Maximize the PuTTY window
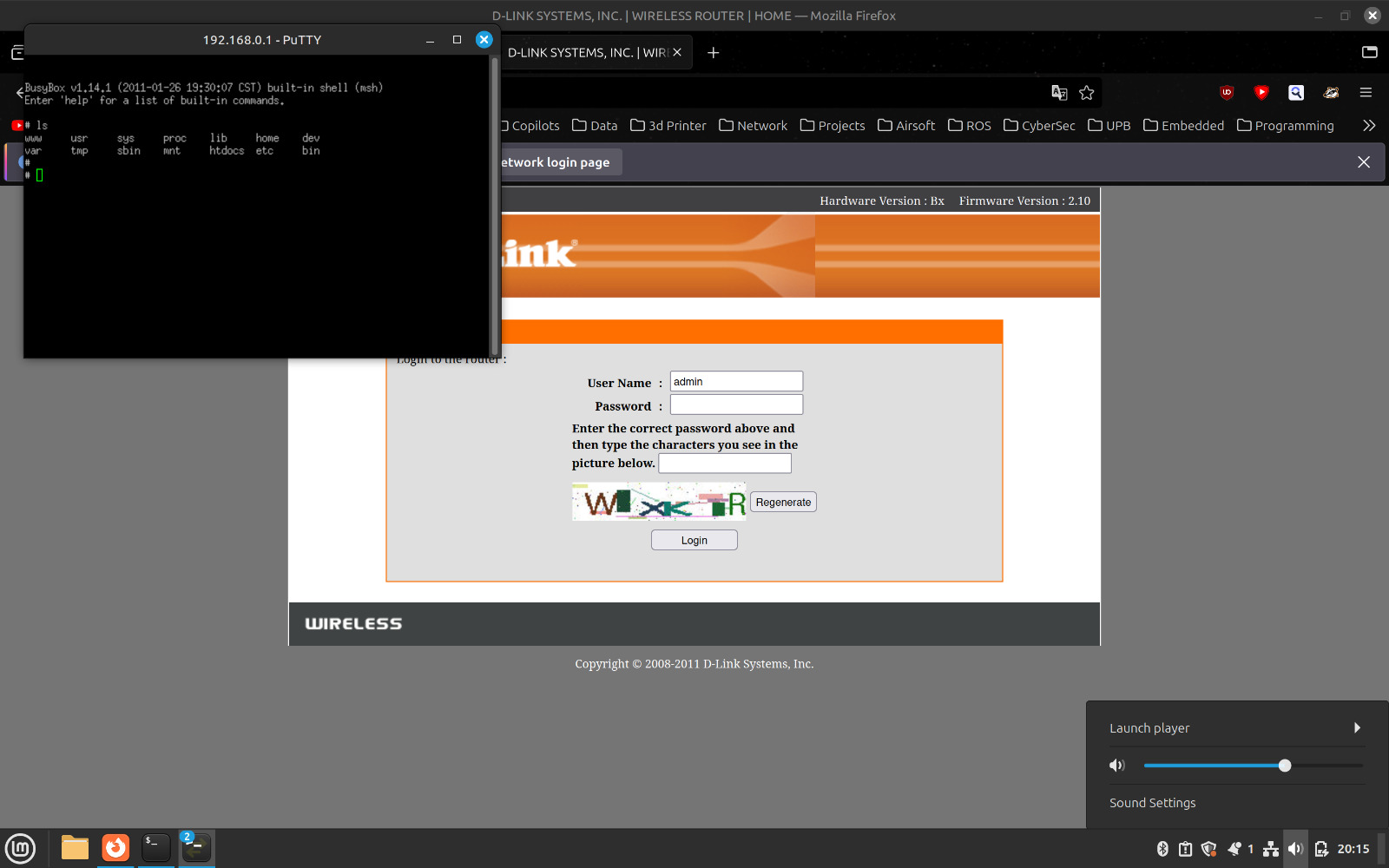Viewport: 1389px width, 868px height. point(457,40)
